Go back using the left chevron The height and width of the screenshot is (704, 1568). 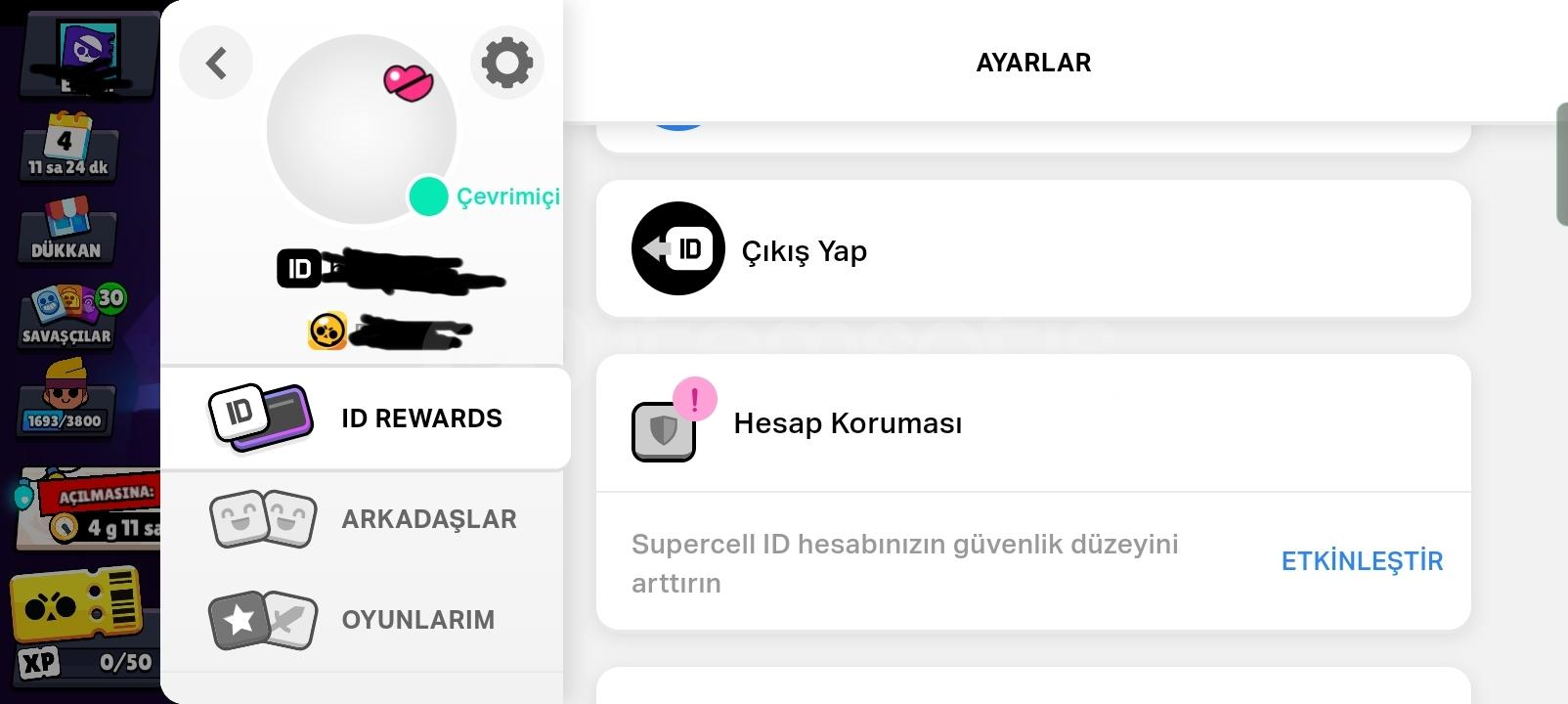[216, 64]
